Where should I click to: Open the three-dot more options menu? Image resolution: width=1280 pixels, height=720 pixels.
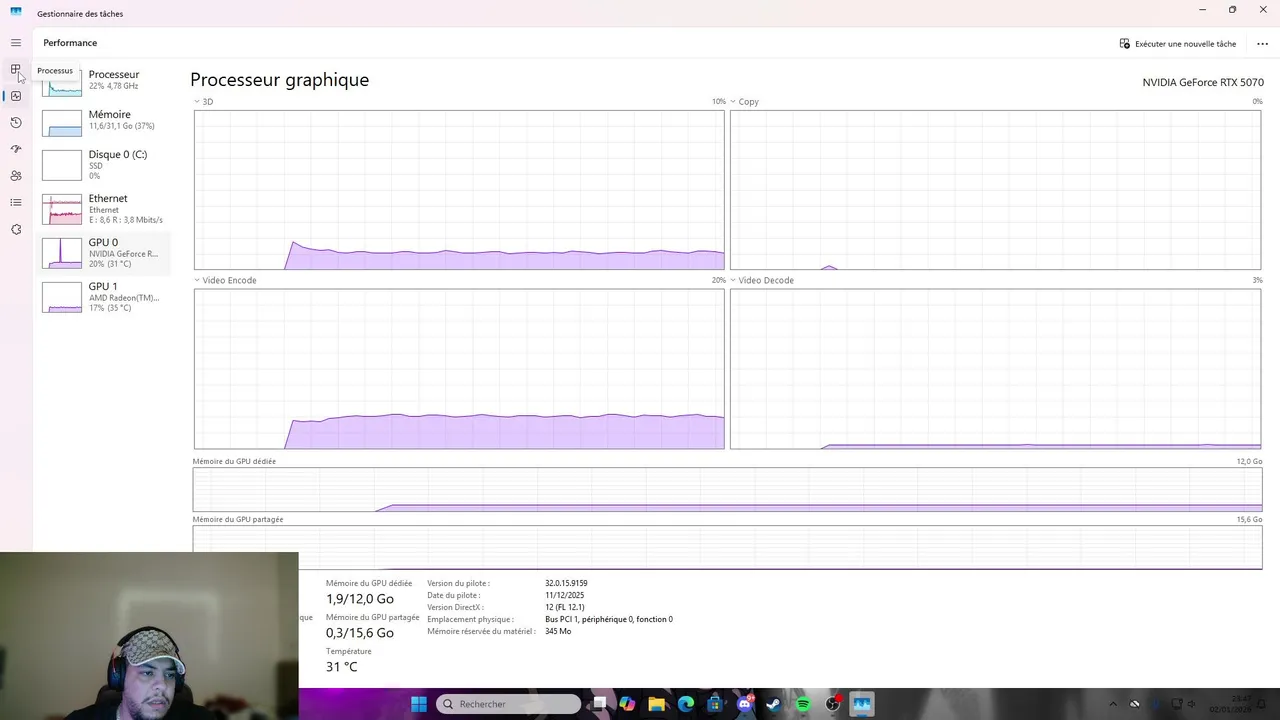coord(1262,44)
